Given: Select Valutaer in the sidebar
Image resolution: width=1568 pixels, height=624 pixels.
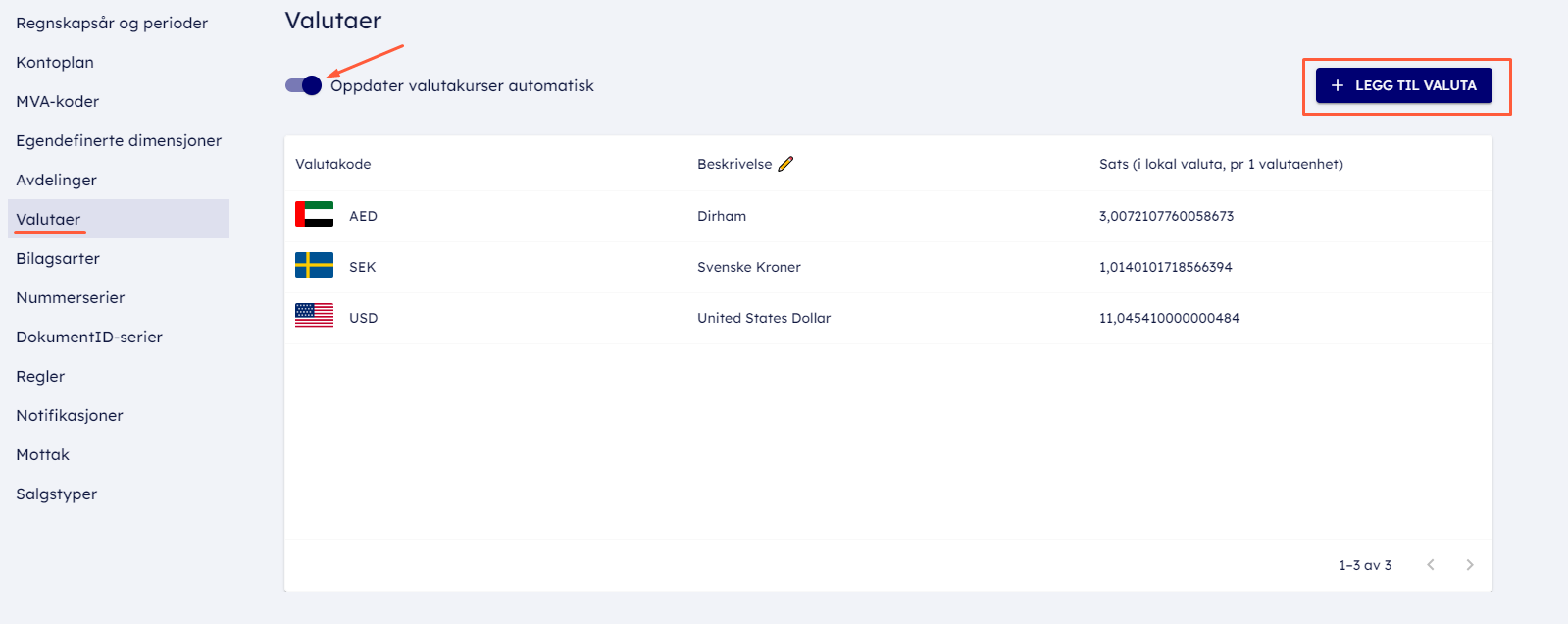Looking at the screenshot, I should (49, 219).
